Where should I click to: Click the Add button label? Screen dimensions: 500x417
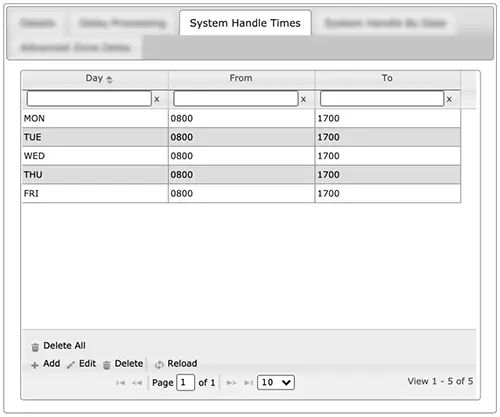pyautogui.click(x=52, y=363)
